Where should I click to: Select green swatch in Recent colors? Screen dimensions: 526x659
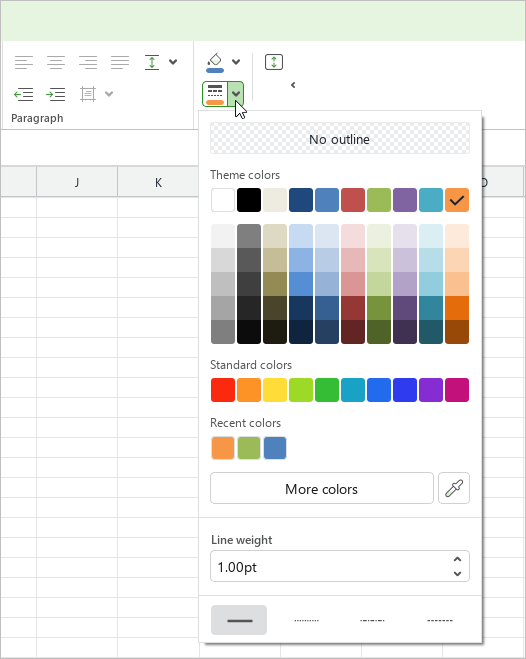pos(249,448)
